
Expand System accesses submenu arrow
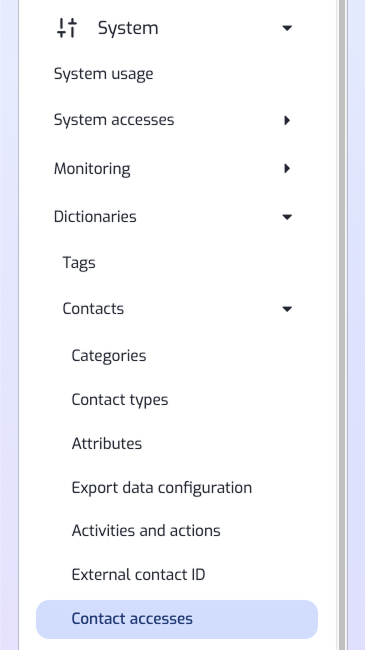[x=287, y=121]
